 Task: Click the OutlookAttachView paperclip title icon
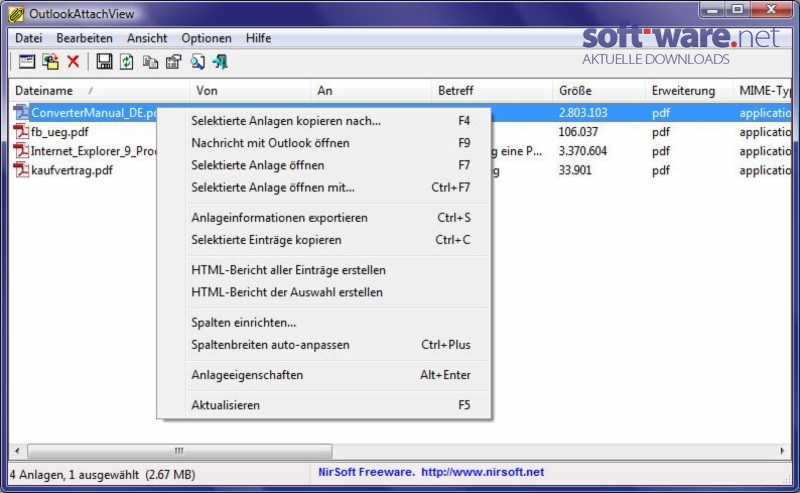pyautogui.click(x=16, y=14)
